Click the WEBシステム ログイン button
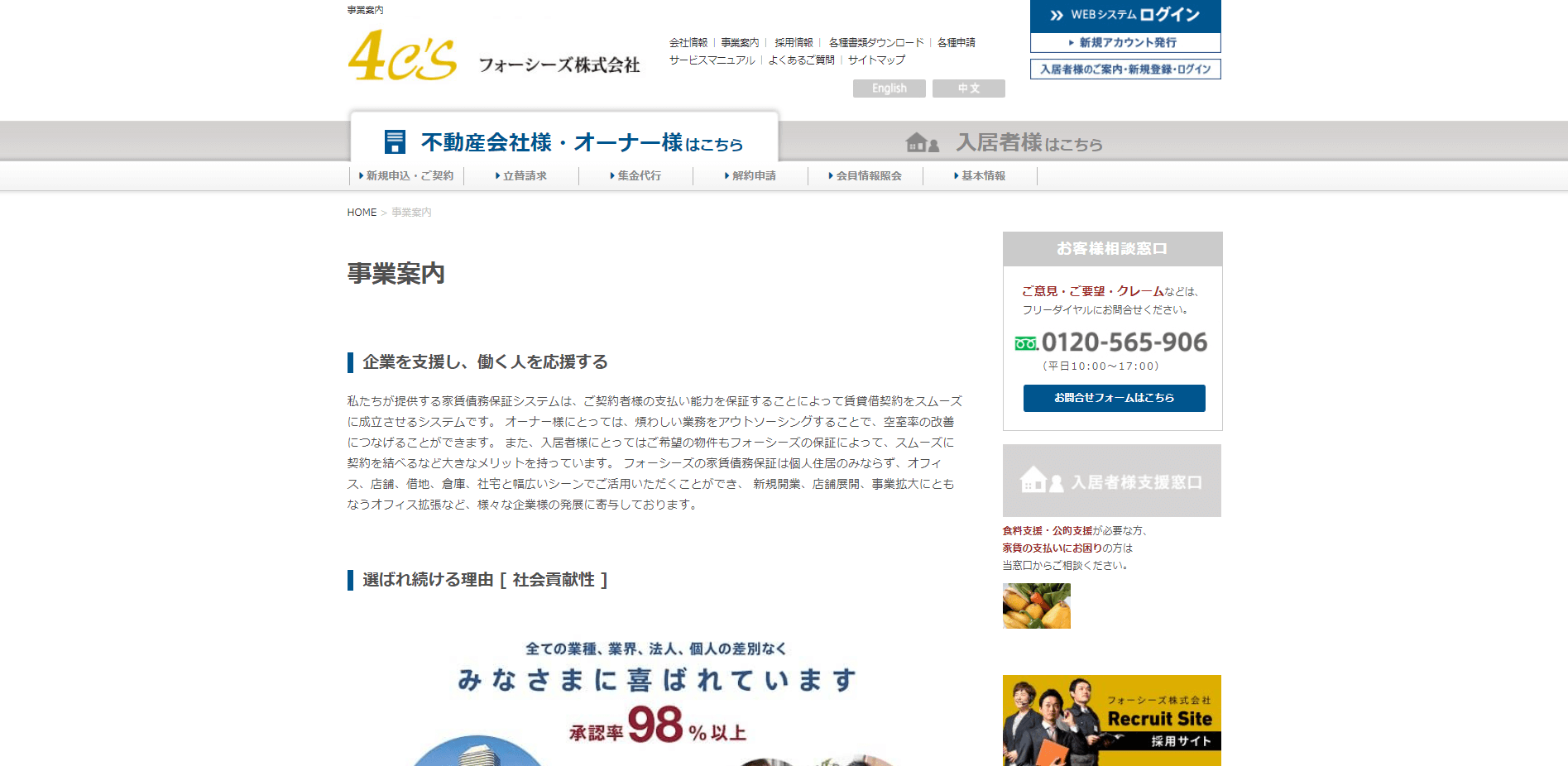Viewport: 1568px width, 766px height. point(1125,16)
